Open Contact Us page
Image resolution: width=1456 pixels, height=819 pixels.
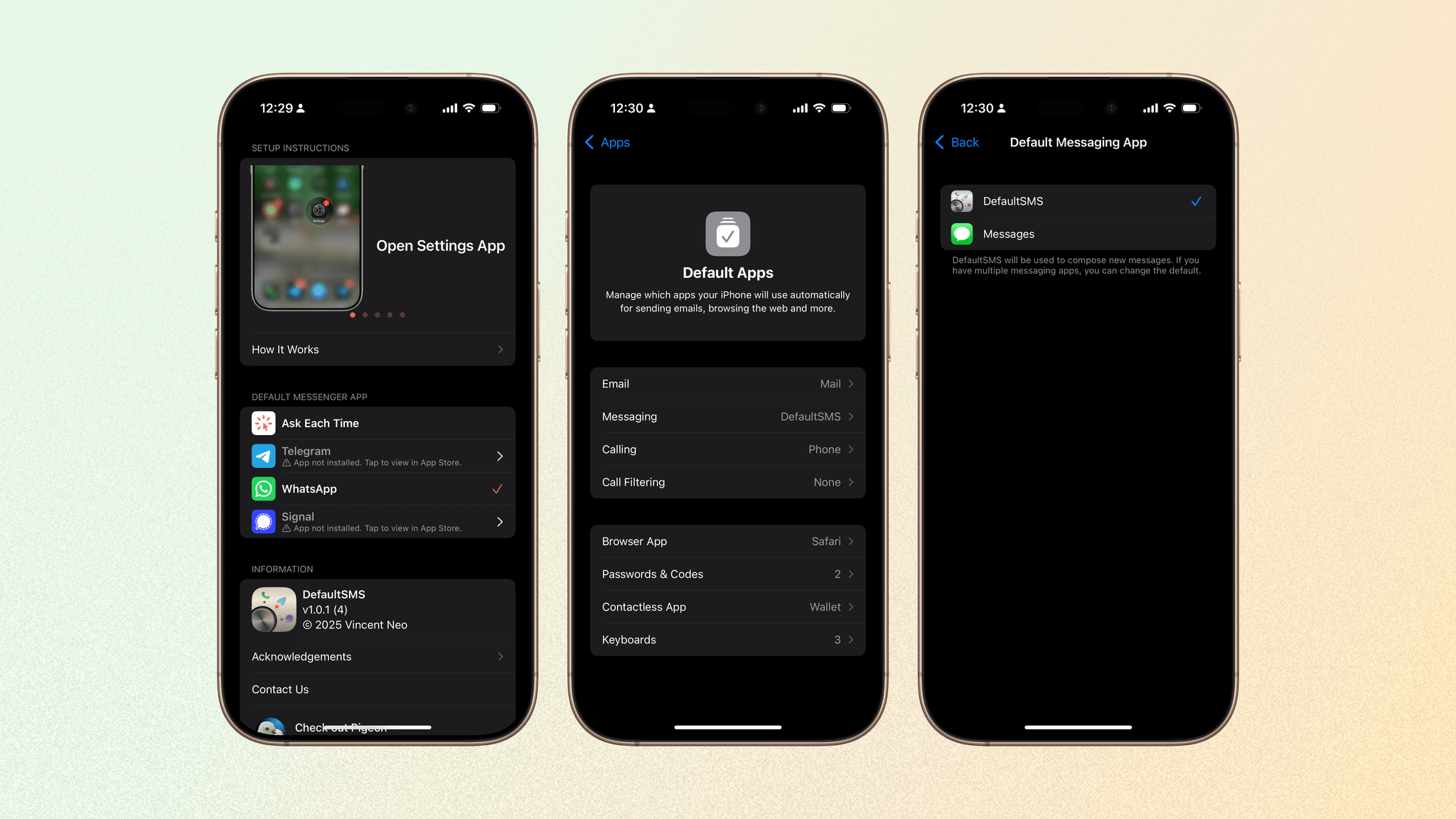pyautogui.click(x=280, y=689)
